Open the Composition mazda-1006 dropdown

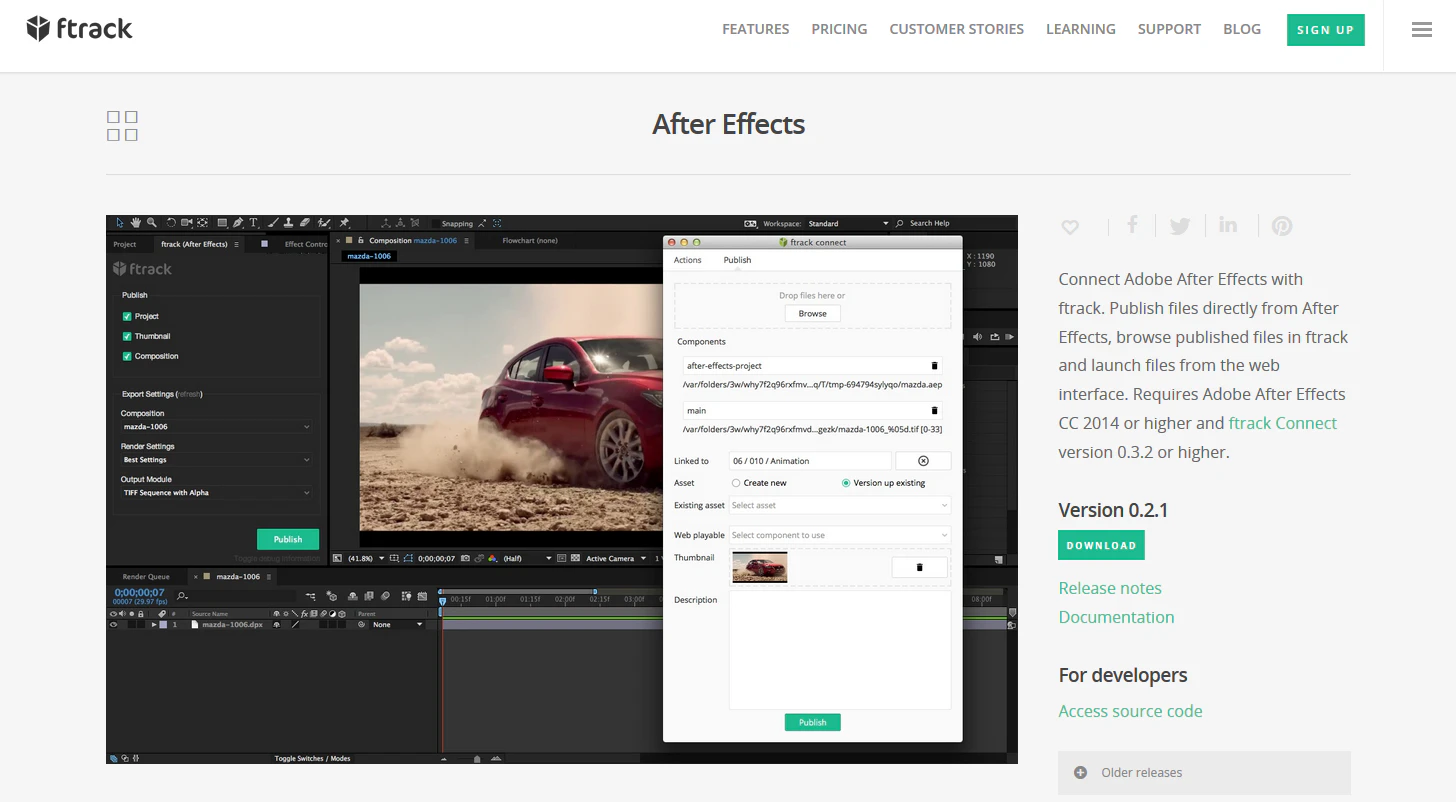coord(216,427)
